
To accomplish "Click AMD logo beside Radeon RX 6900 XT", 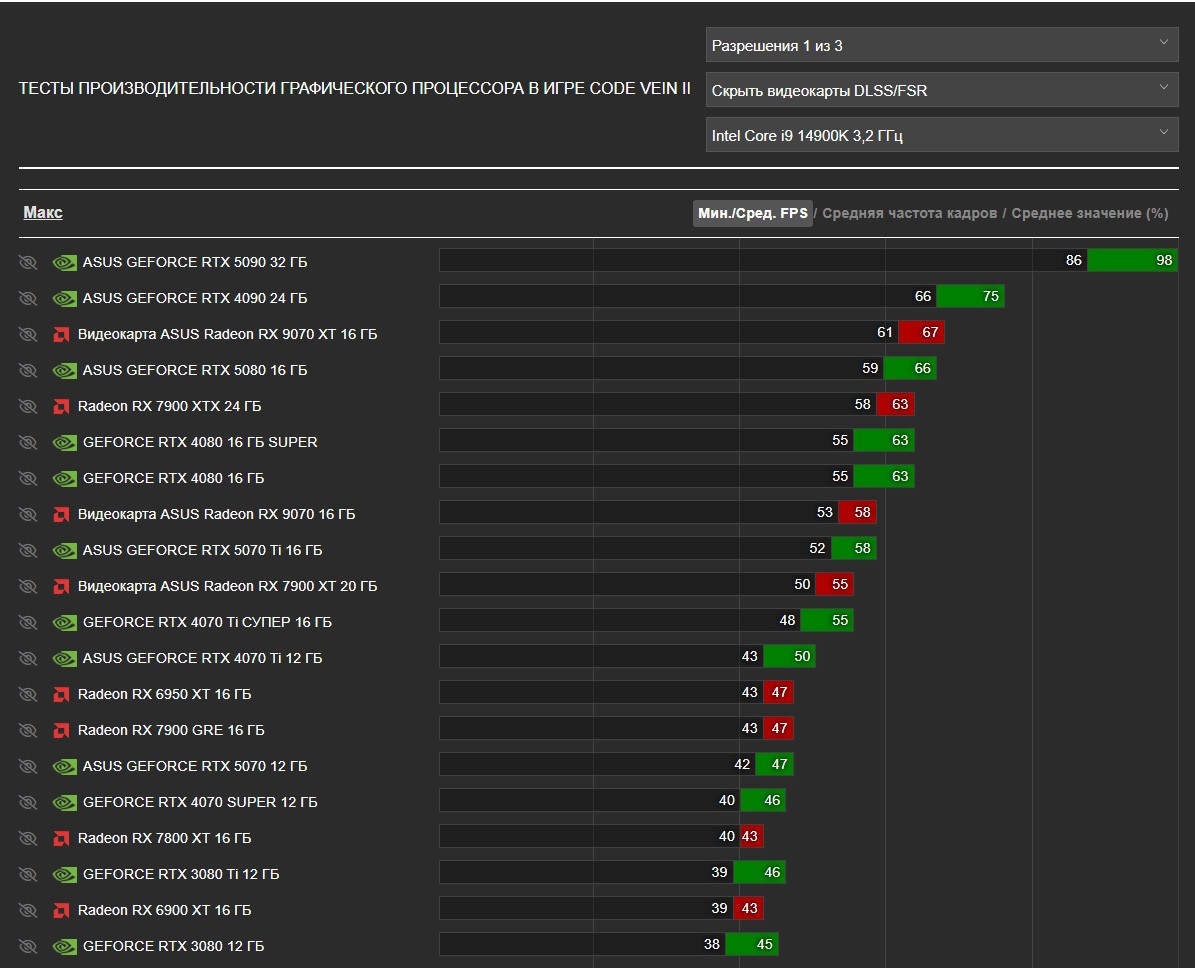I will click(61, 910).
